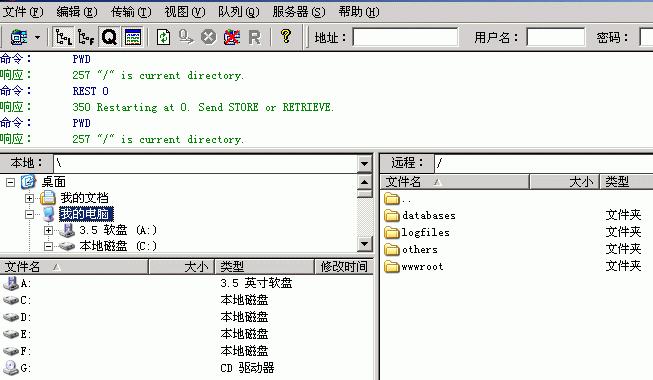Open the 视图(V) menu

(x=185, y=12)
